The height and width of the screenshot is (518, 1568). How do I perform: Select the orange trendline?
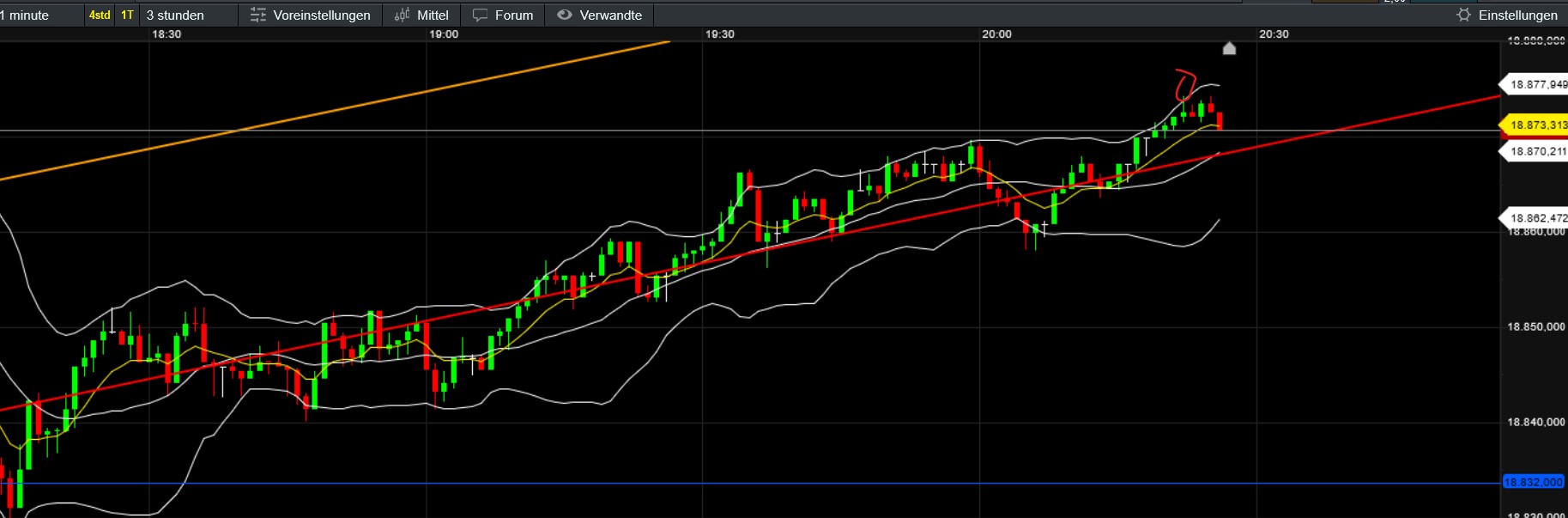(x=335, y=110)
